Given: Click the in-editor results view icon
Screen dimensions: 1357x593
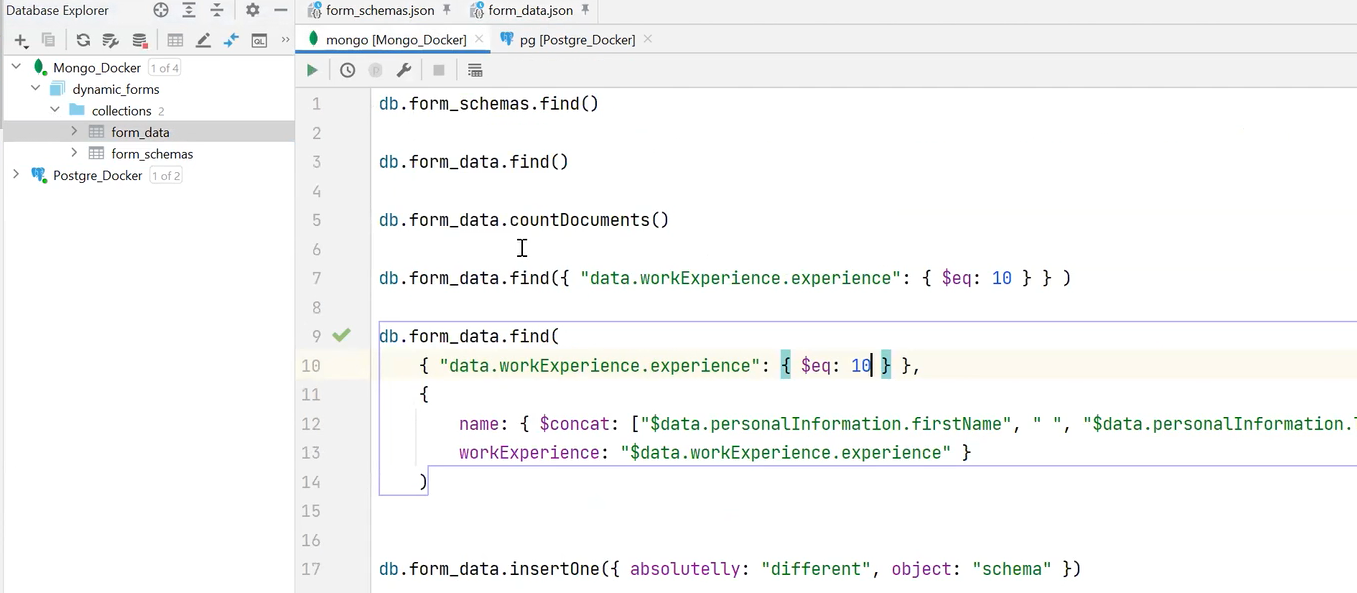Looking at the screenshot, I should point(475,70).
